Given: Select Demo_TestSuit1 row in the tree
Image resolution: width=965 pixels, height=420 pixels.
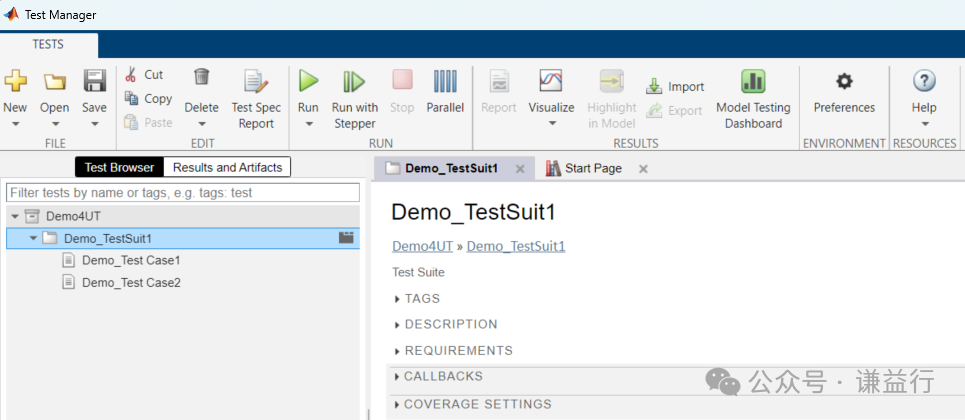Looking at the screenshot, I should (x=183, y=238).
